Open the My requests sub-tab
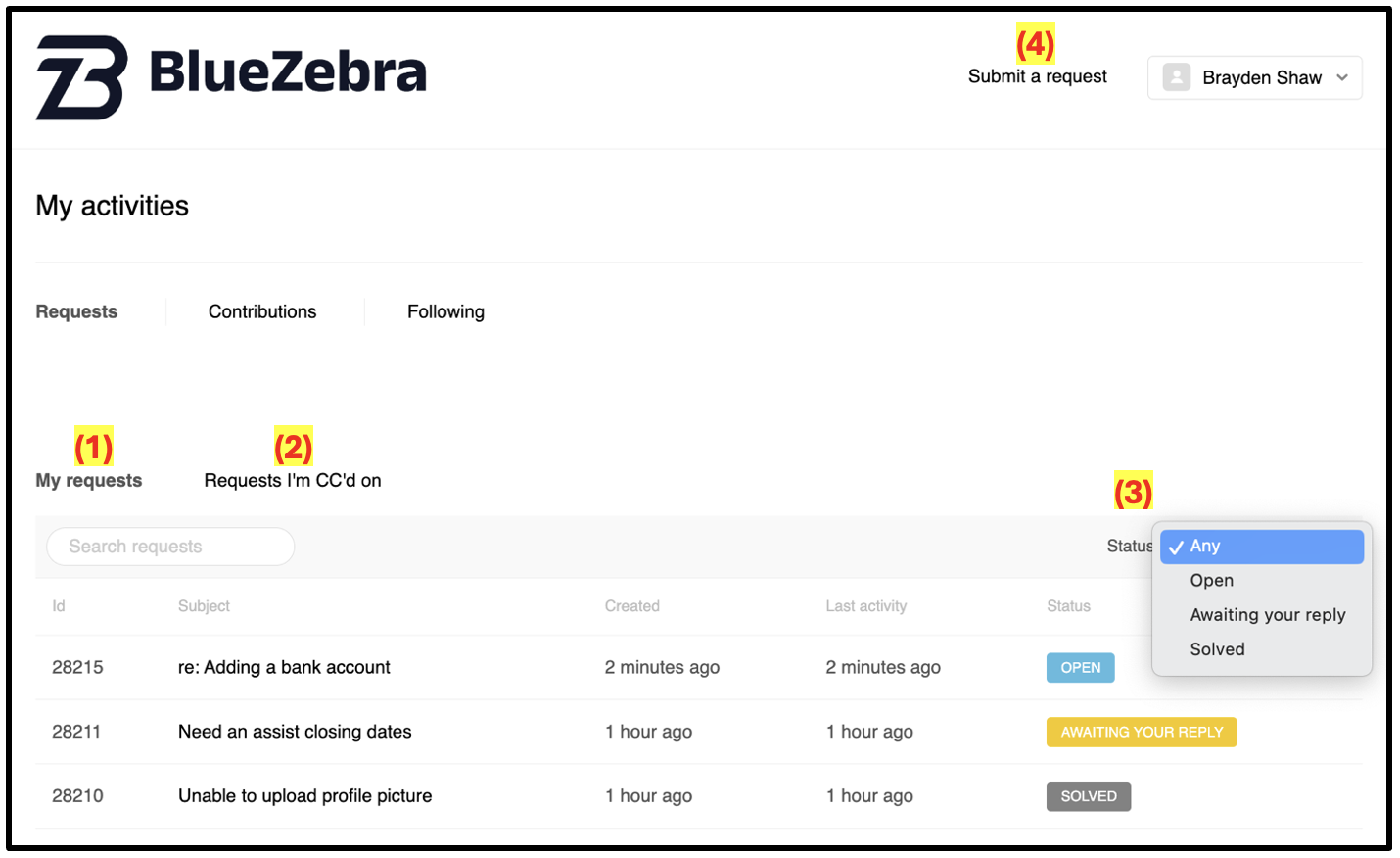 click(x=89, y=480)
